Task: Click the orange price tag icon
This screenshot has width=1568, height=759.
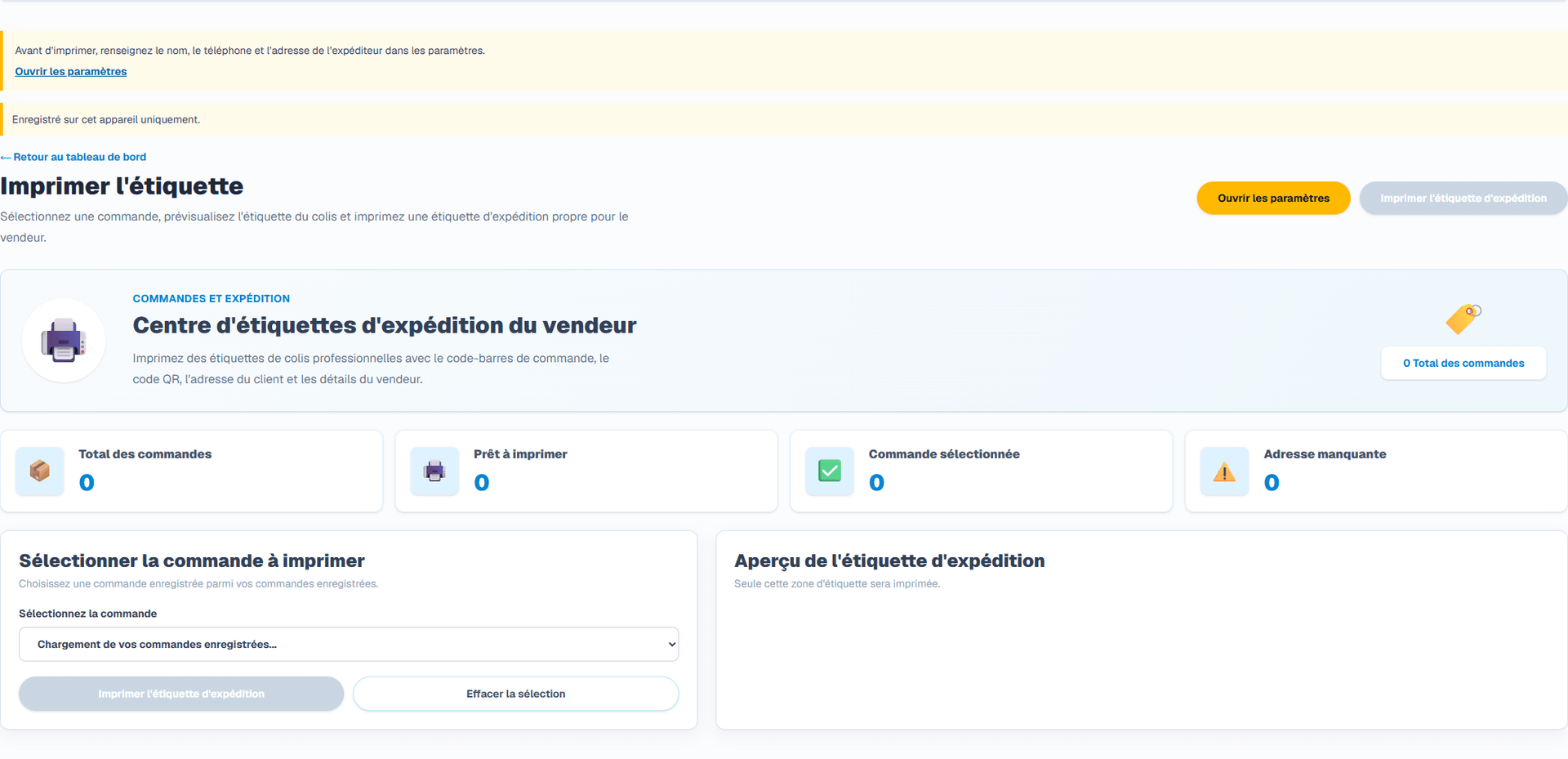Action: click(1463, 319)
